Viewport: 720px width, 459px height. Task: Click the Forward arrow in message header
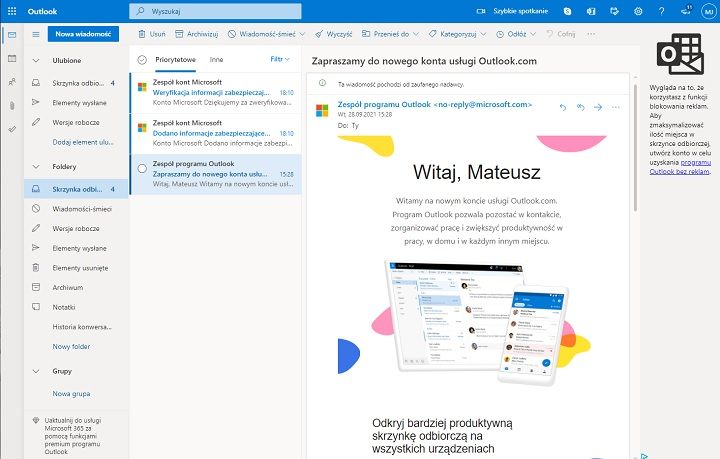pos(598,107)
